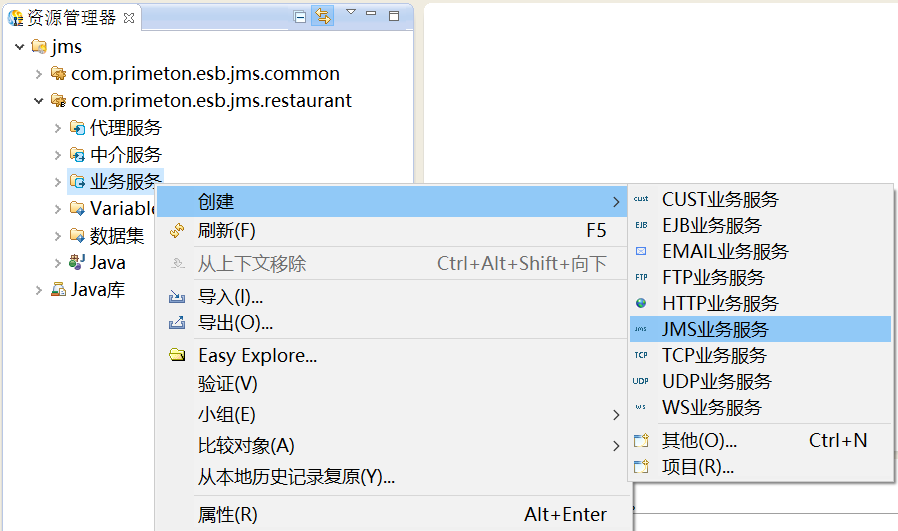Click the EMAIL业务服务 envelope icon
The height and width of the screenshot is (531, 898).
coord(641,251)
